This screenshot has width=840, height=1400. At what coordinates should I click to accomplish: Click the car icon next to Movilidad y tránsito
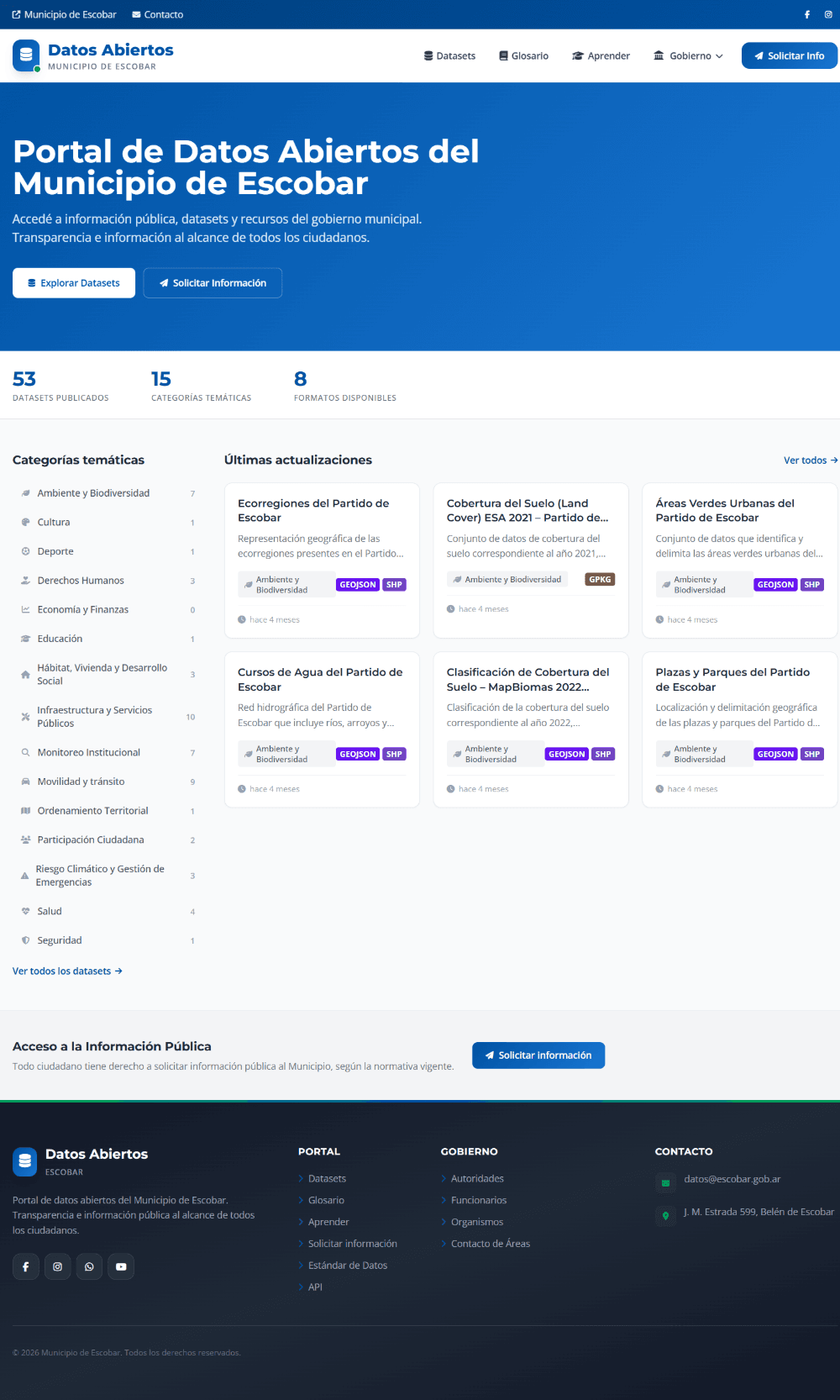[26, 782]
